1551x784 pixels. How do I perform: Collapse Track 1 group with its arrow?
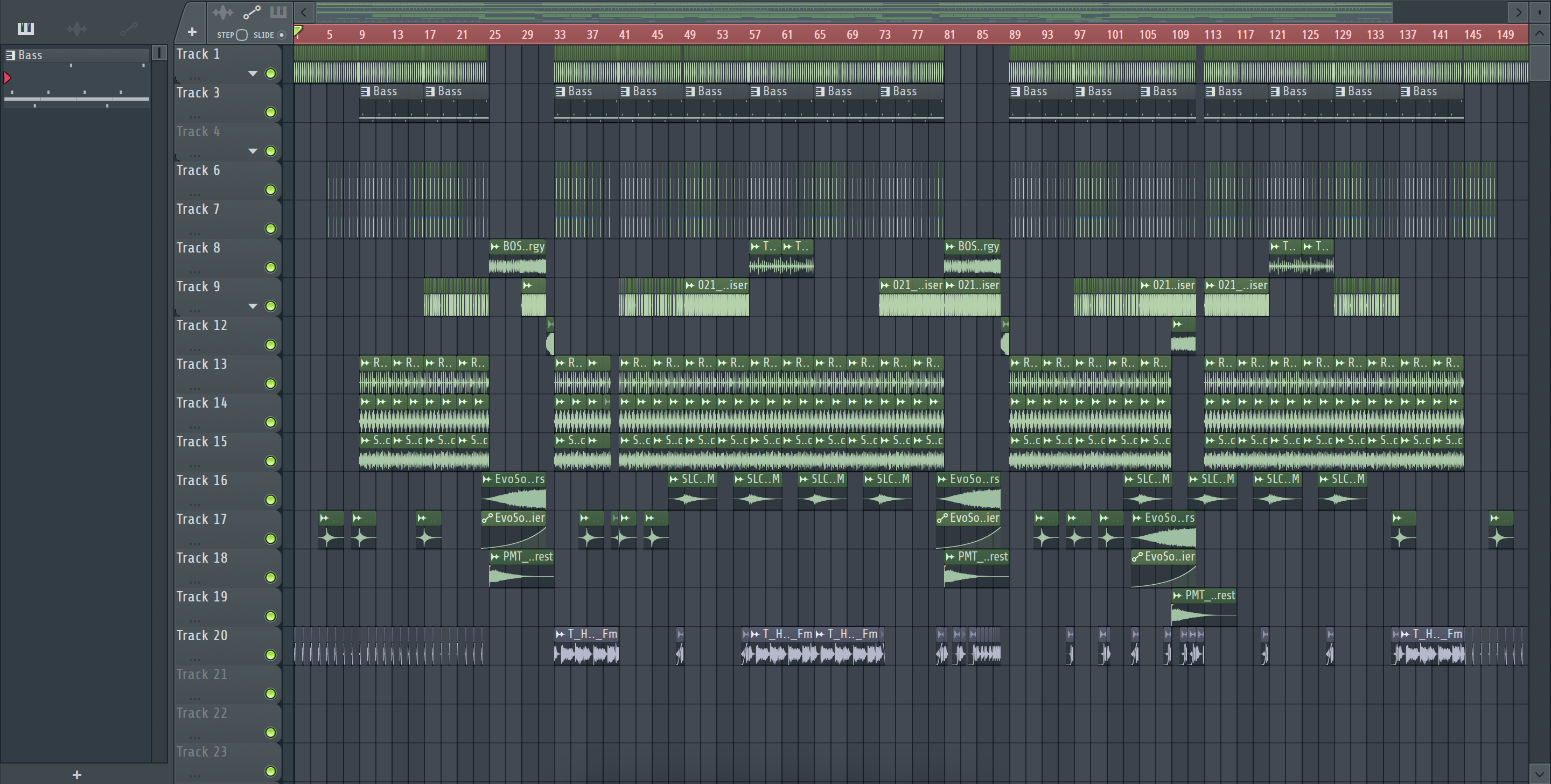coord(253,73)
